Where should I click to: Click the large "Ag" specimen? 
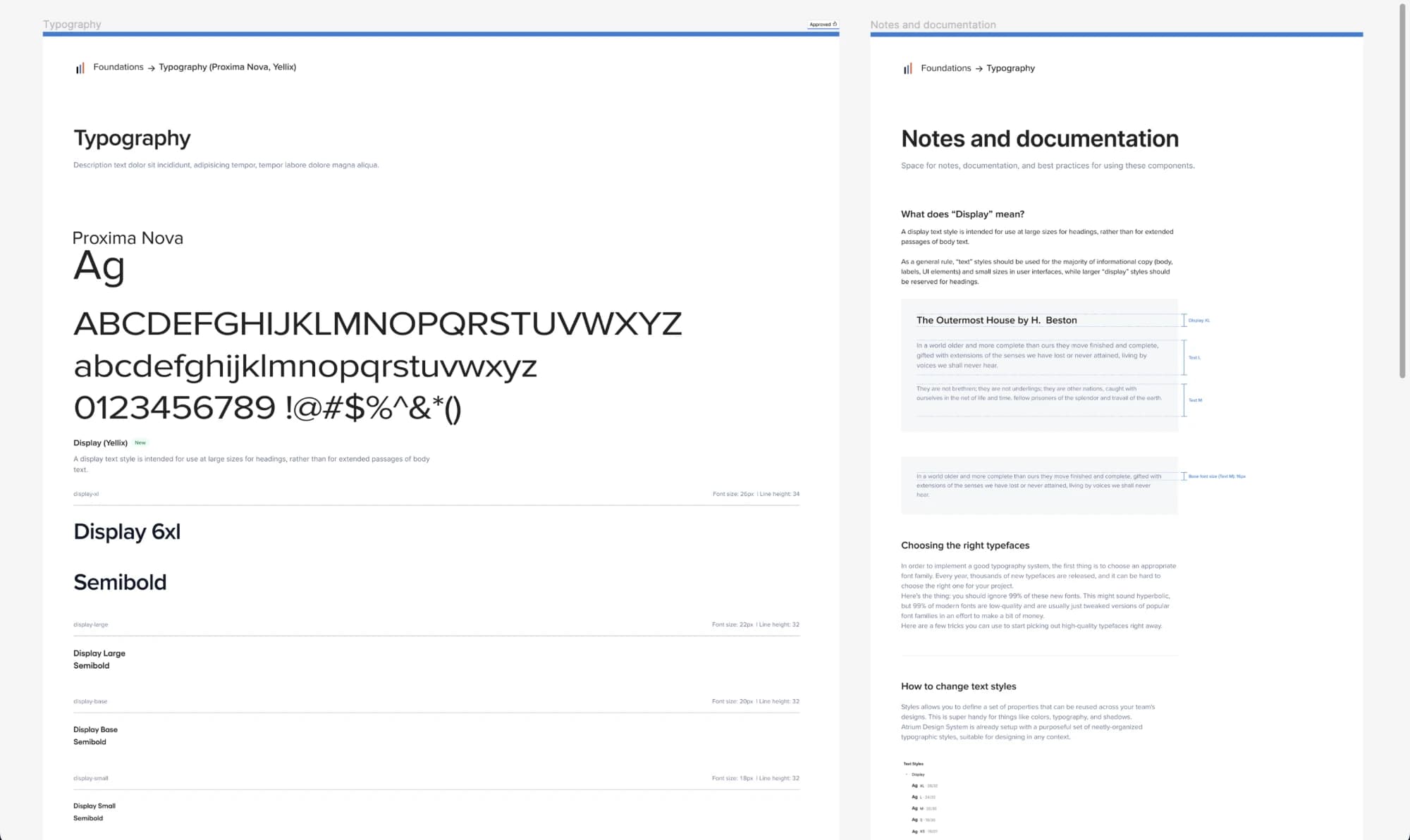click(x=99, y=268)
